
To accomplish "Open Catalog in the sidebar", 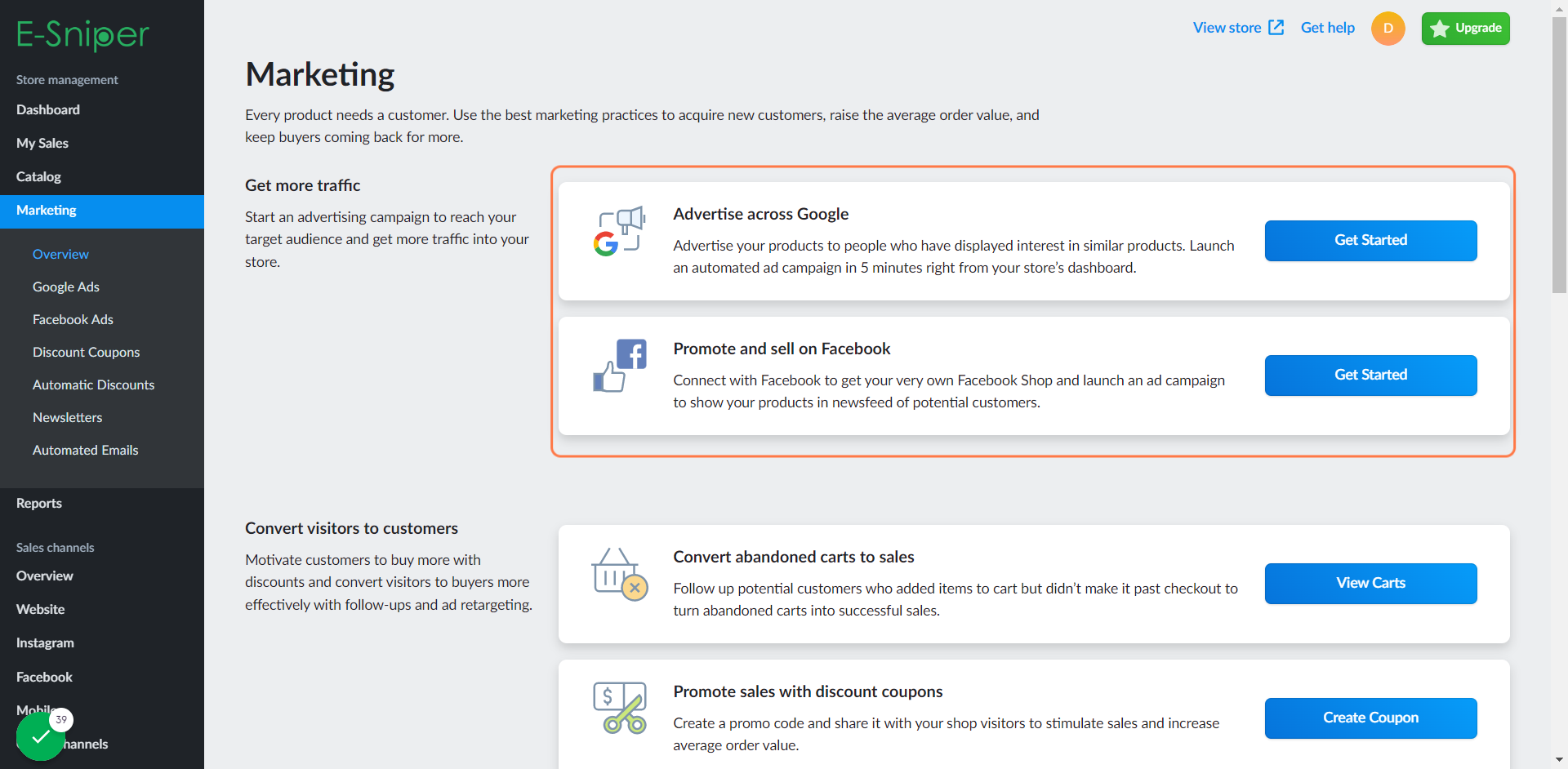I will click(x=102, y=176).
